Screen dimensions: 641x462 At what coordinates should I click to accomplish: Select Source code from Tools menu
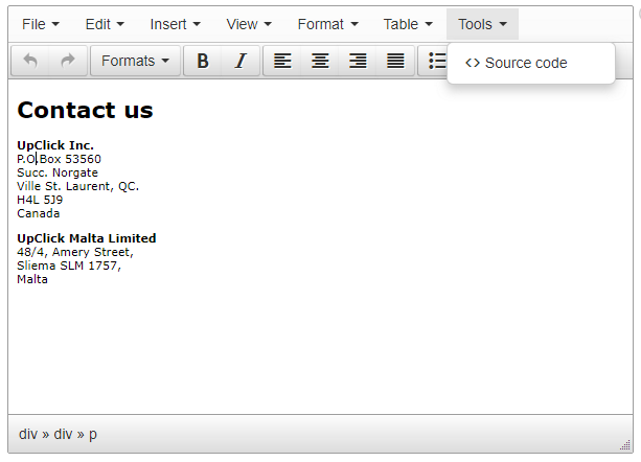click(x=517, y=63)
